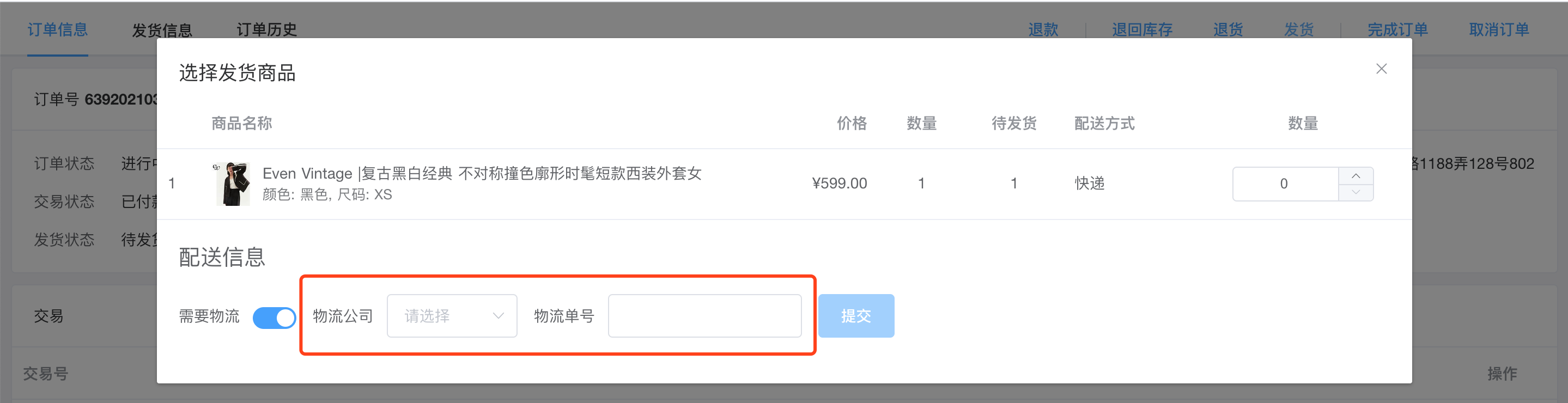Click the 退款 link
This screenshot has width=1568, height=403.
[x=1043, y=29]
